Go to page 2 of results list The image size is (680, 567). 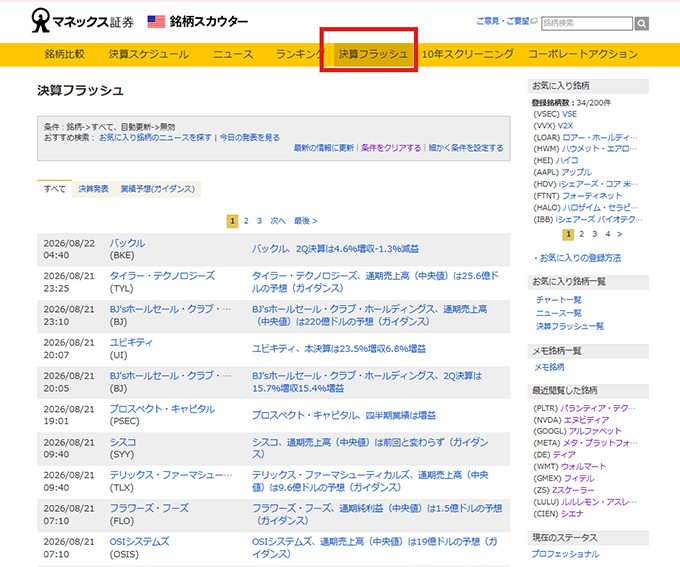246,221
